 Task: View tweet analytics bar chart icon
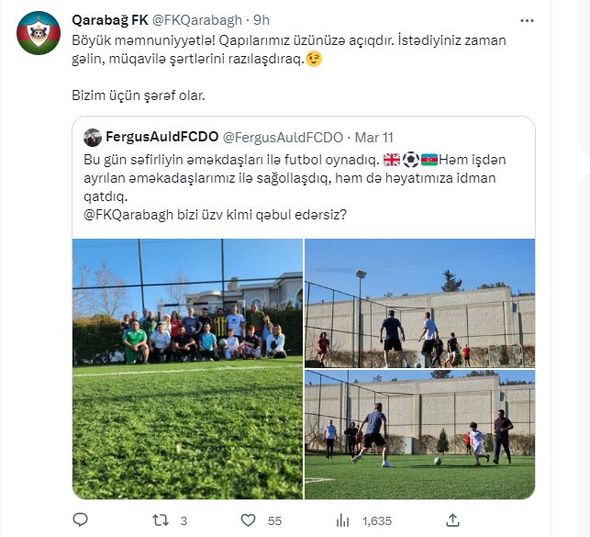click(x=342, y=521)
